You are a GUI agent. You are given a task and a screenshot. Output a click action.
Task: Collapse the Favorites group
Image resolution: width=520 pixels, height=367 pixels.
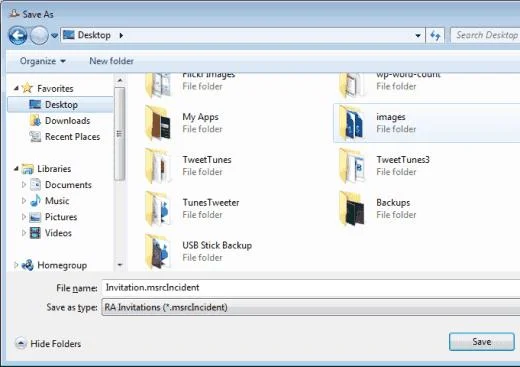coord(16,88)
